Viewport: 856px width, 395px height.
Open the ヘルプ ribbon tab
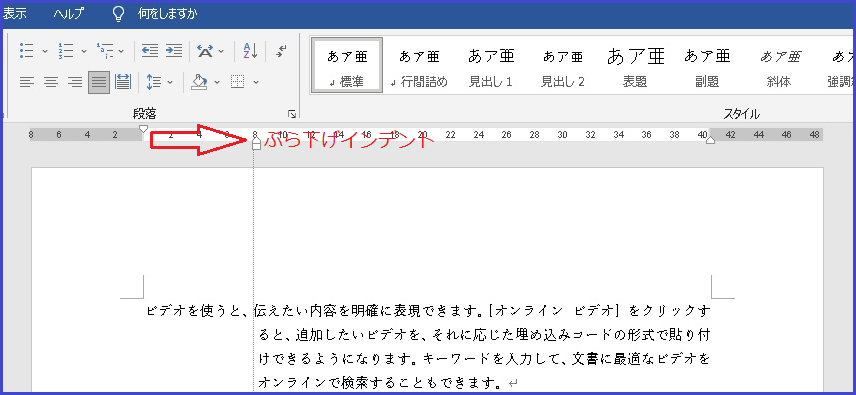tap(69, 14)
